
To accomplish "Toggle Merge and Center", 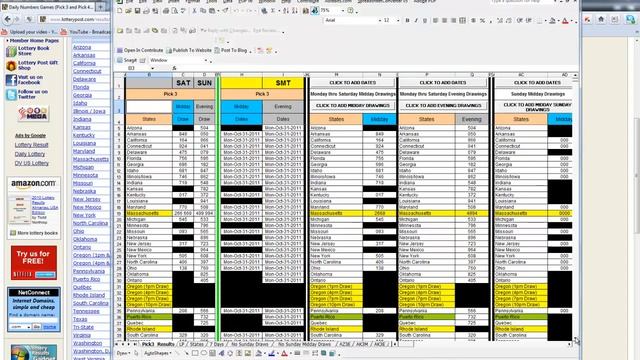I will point(462,20).
